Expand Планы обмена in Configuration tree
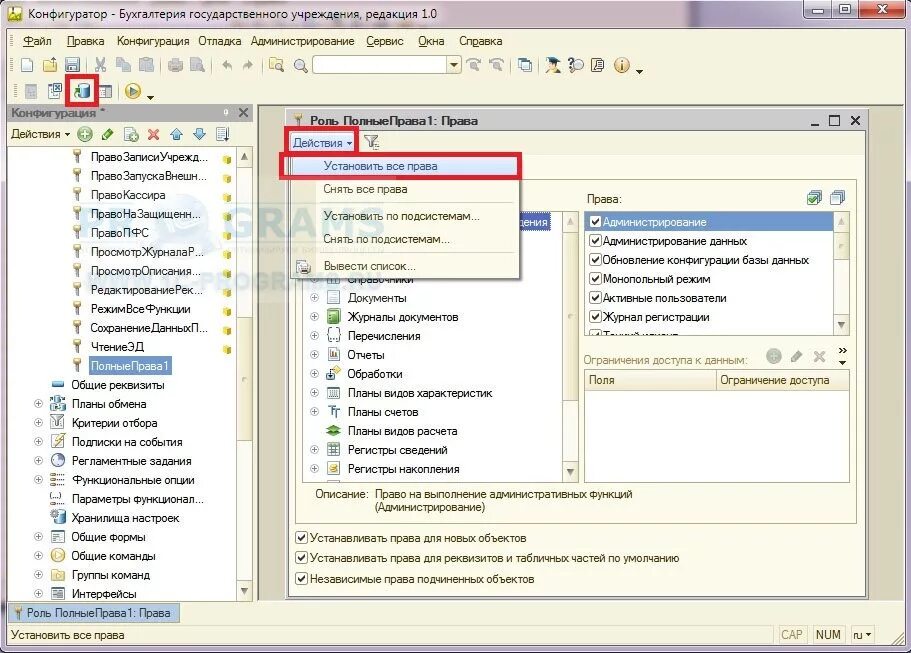 tap(38, 404)
